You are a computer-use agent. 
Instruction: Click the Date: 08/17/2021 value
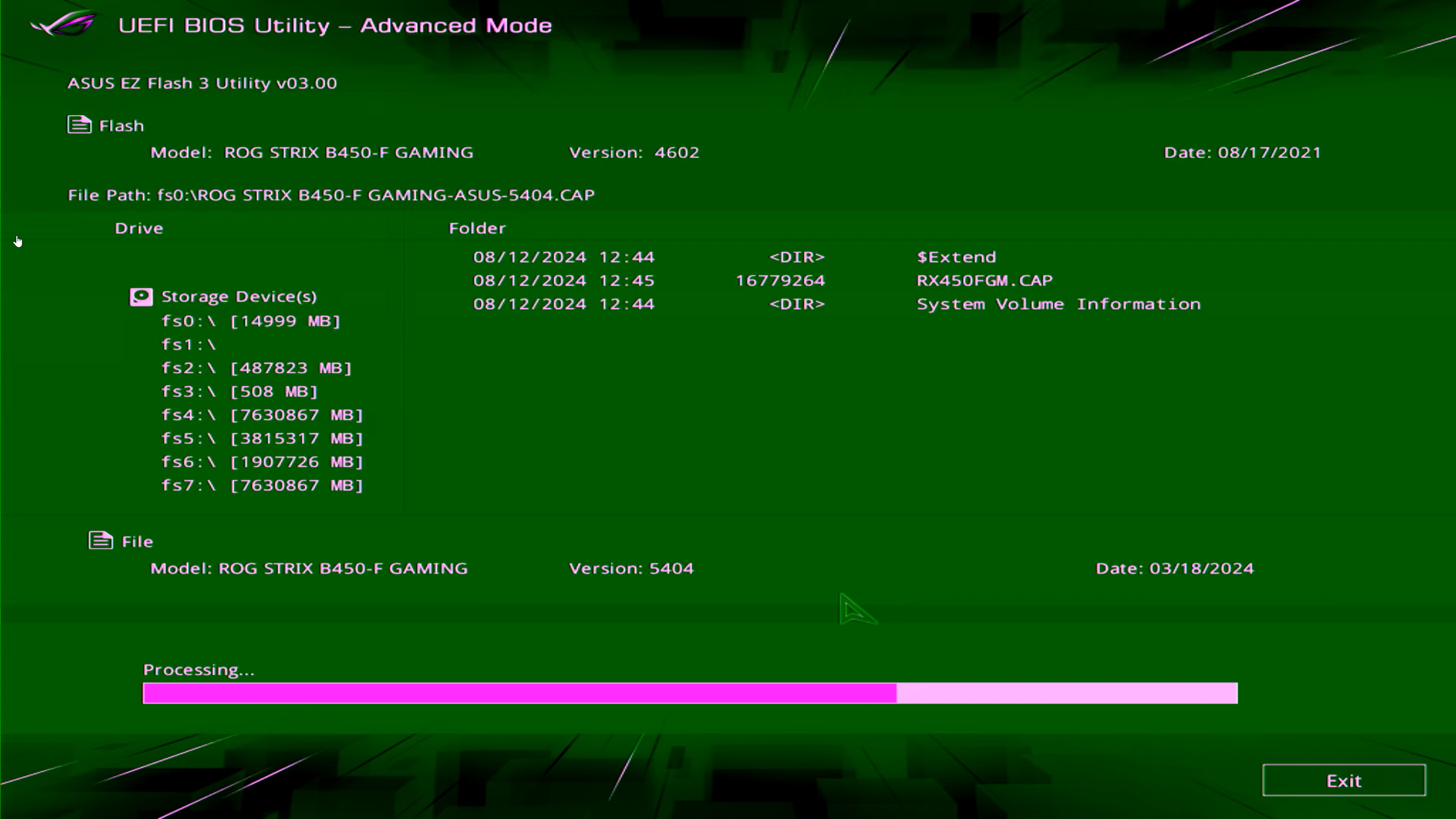[1243, 152]
